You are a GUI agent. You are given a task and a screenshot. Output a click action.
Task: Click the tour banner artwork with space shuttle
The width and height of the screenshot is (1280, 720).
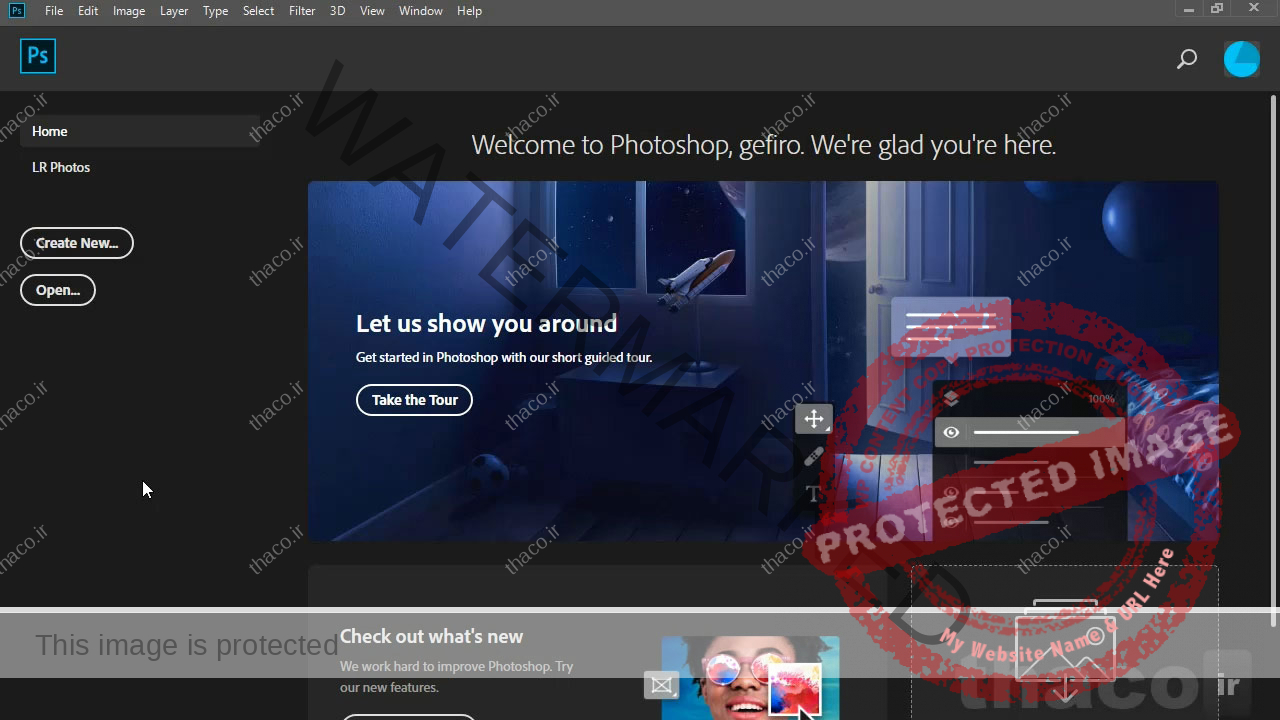point(763,361)
